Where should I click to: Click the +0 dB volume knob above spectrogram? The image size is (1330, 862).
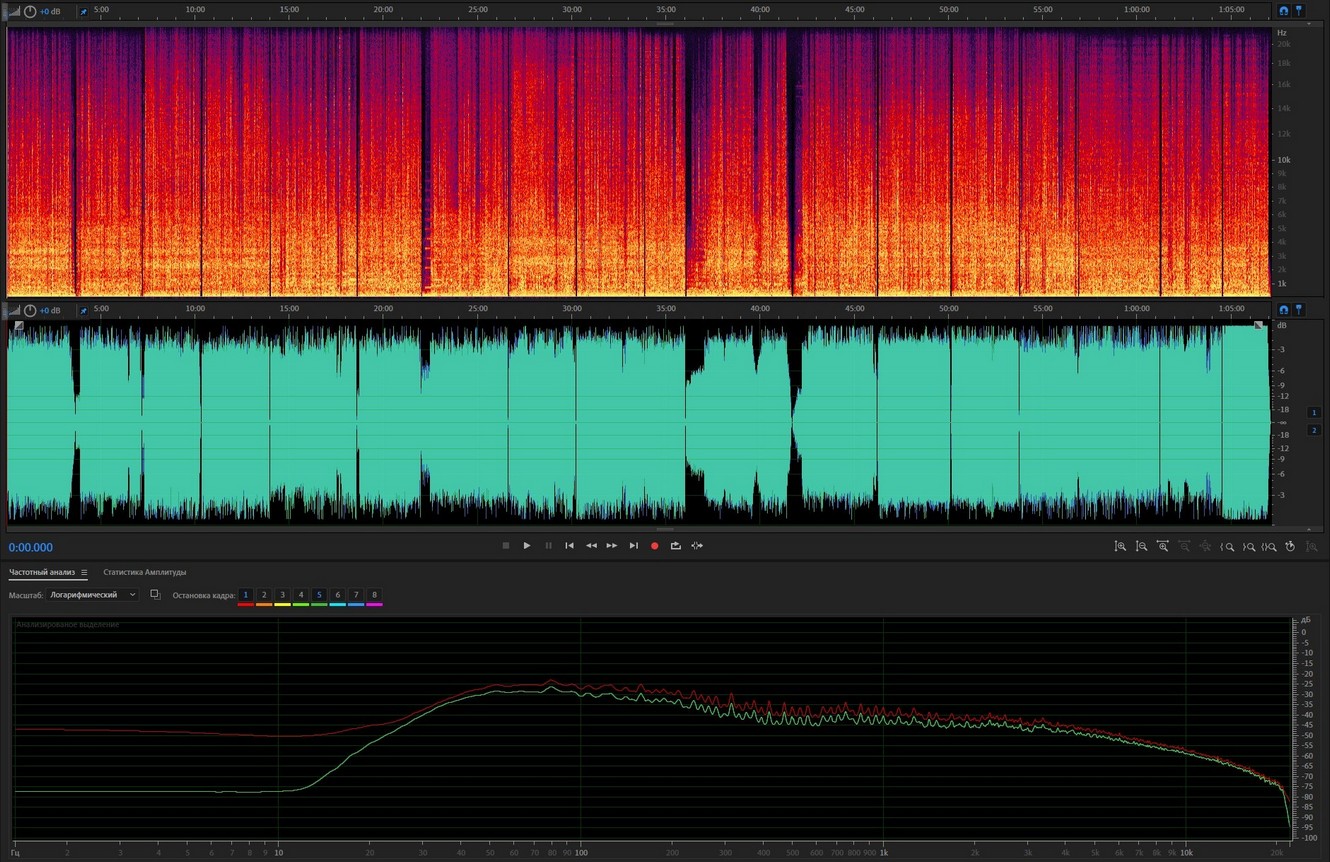(x=30, y=11)
